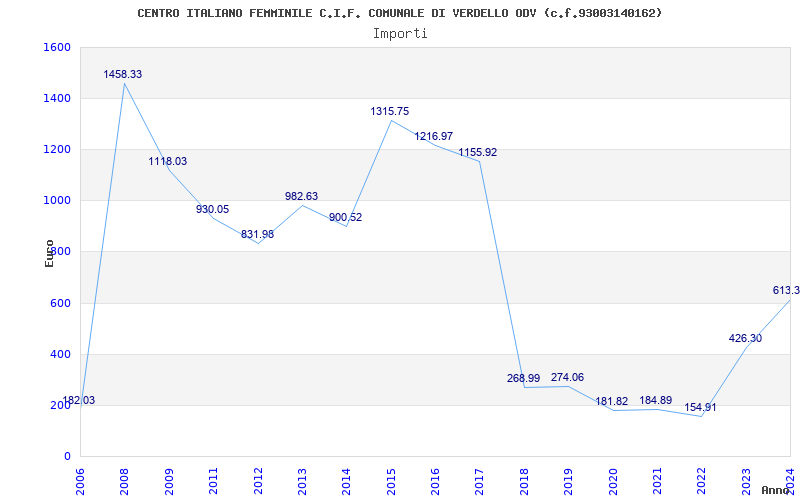
Task: Click the Anno x-axis title
Action: click(776, 490)
